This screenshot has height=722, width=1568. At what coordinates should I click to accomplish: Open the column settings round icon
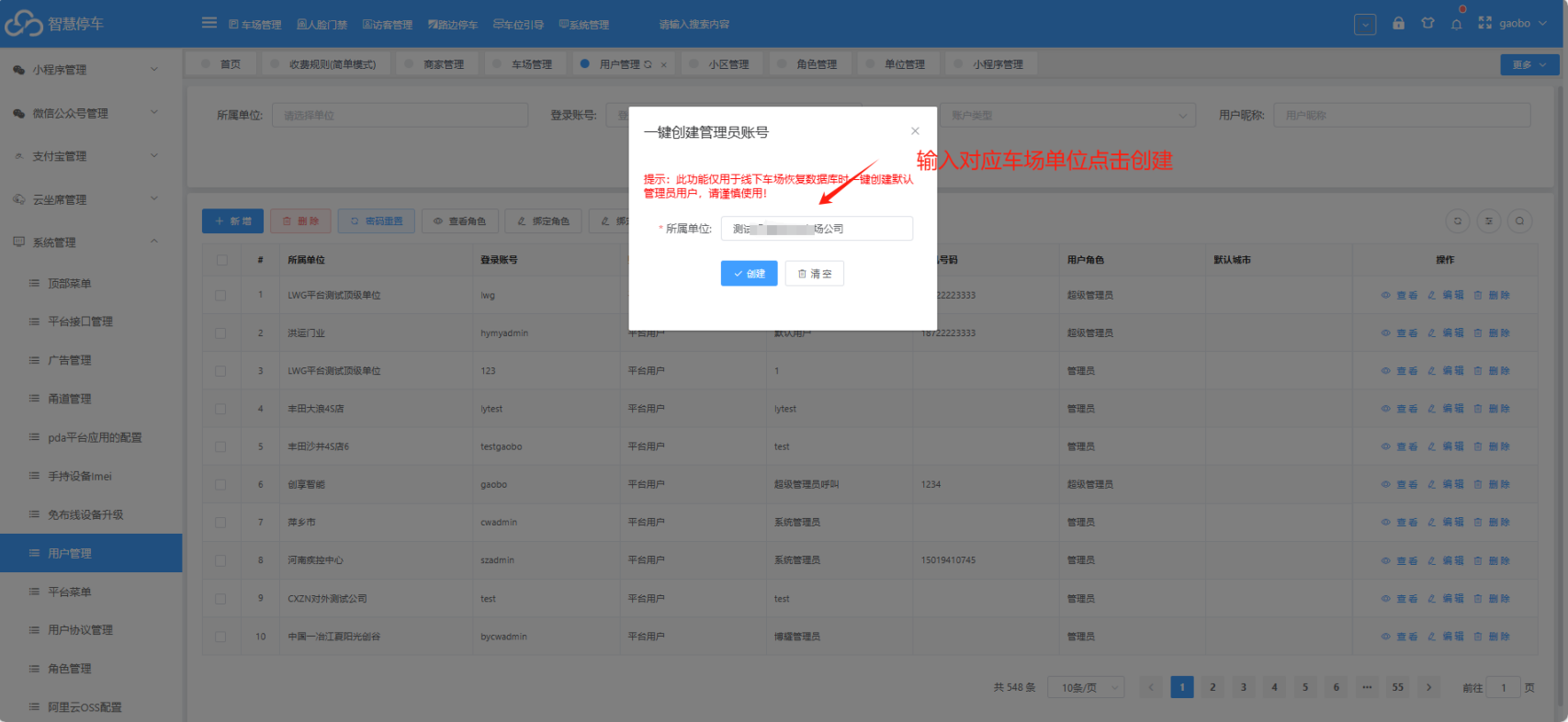point(1489,221)
